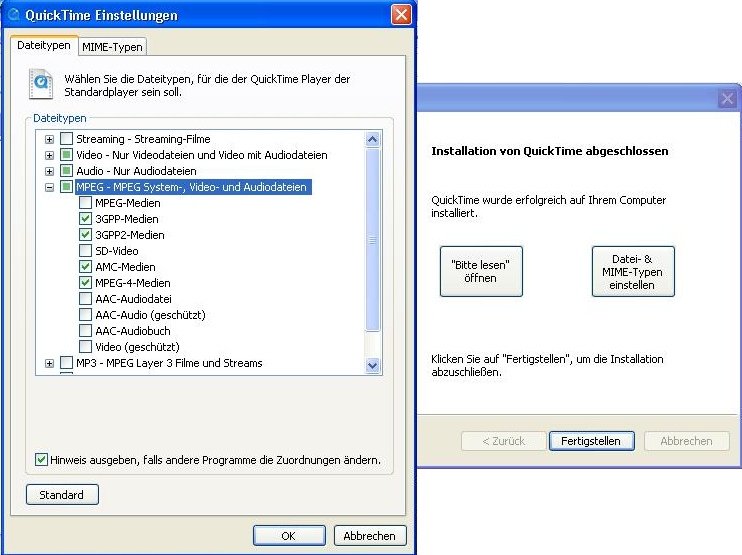The image size is (742, 555).
Task: Expand the Audio - Nur Audiodateien group
Action: tap(49, 171)
